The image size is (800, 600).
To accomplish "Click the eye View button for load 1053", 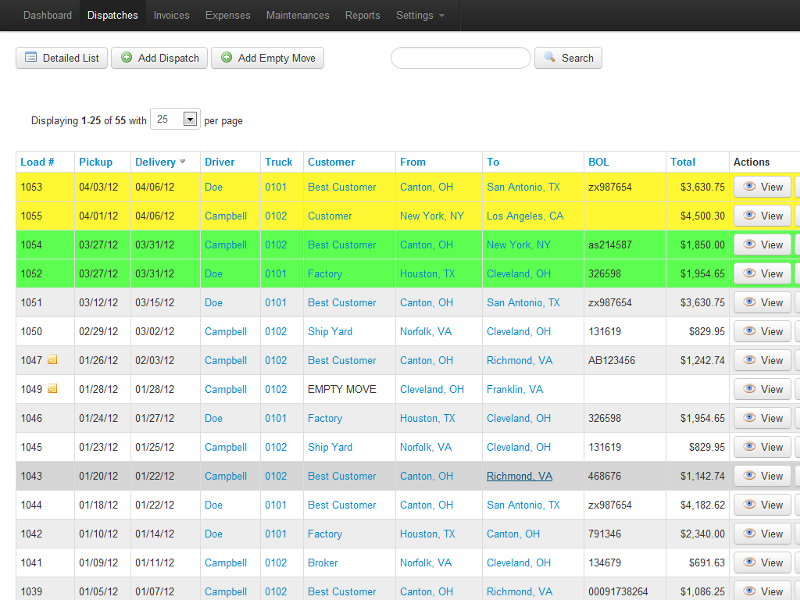I will point(762,187).
